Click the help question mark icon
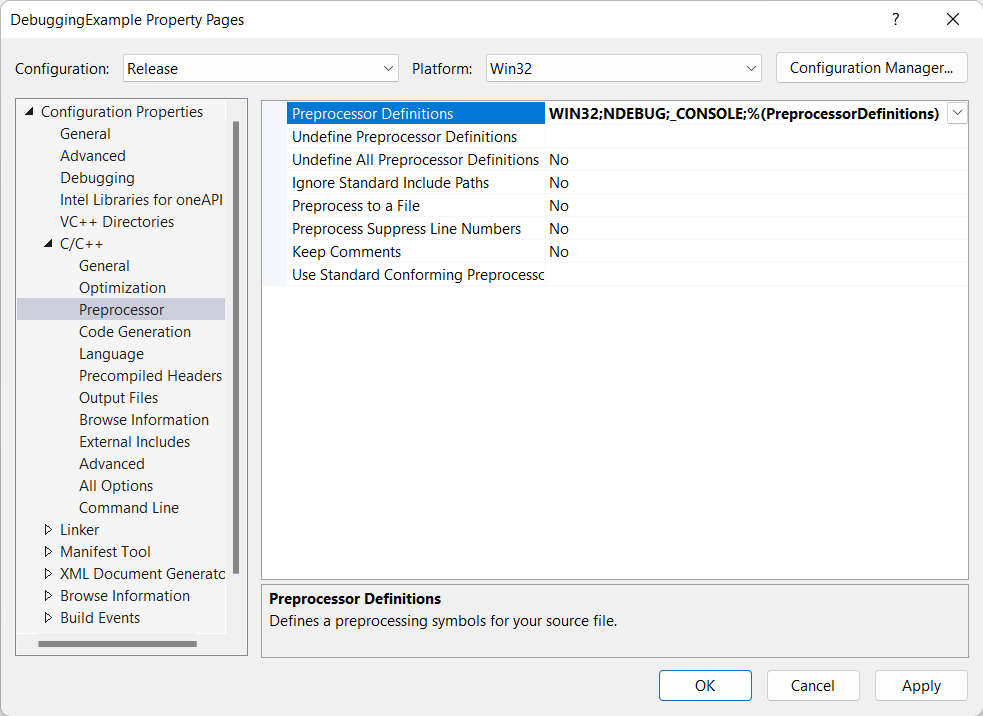The height and width of the screenshot is (716, 983). (895, 19)
